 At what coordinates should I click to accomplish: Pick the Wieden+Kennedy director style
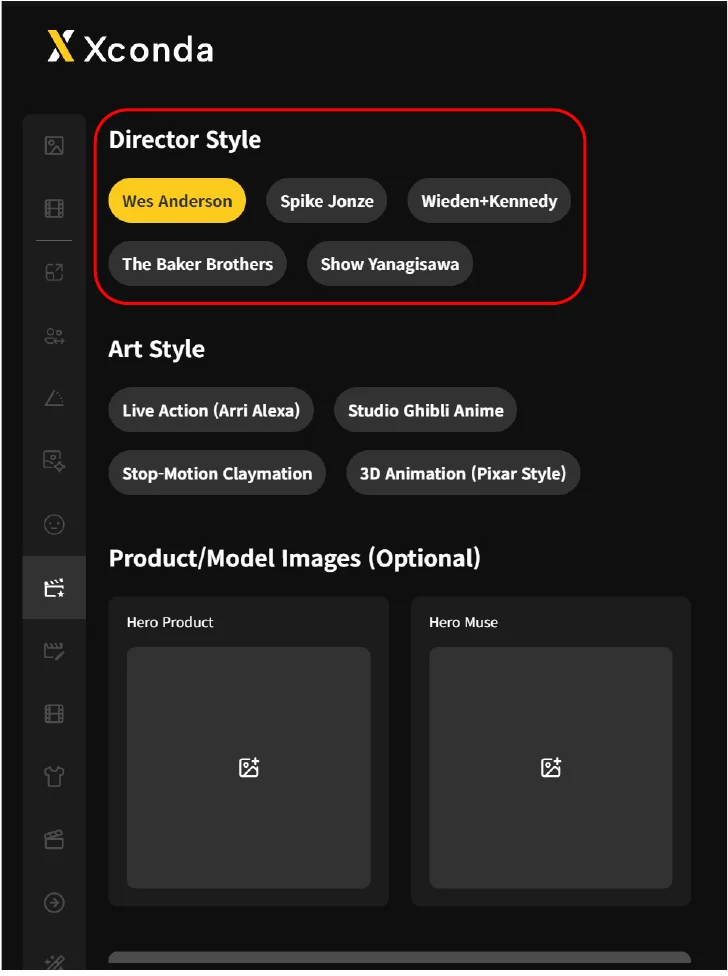pyautogui.click(x=489, y=201)
